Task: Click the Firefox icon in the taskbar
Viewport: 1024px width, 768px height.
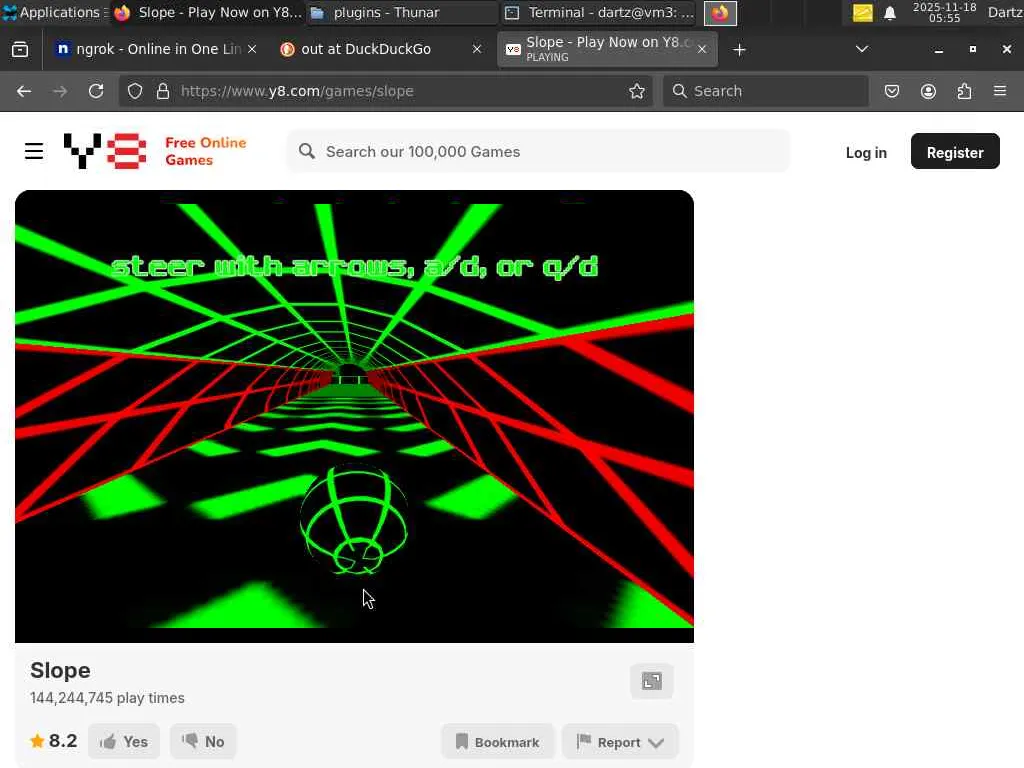Action: point(720,13)
